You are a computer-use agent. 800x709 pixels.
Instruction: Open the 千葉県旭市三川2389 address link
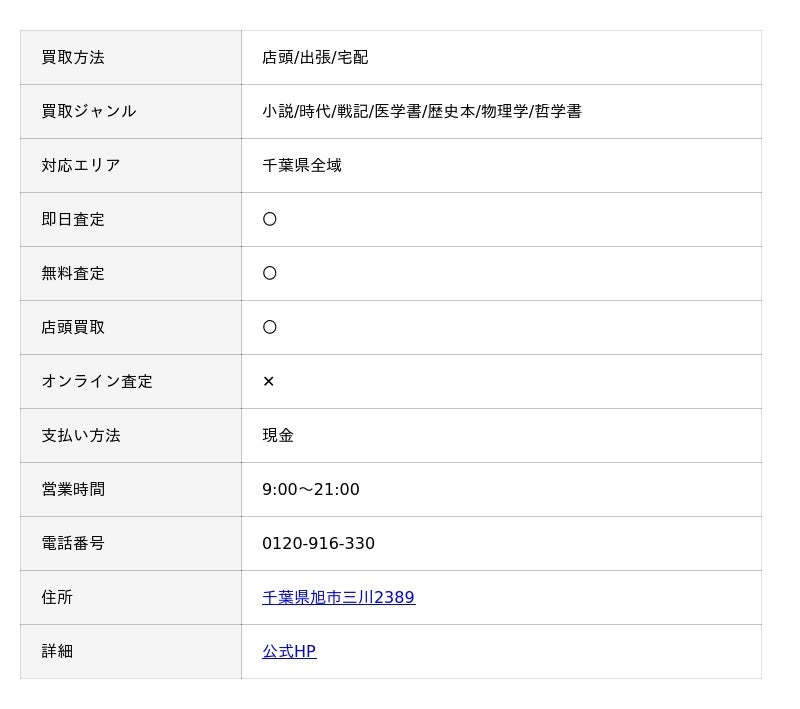coord(338,597)
